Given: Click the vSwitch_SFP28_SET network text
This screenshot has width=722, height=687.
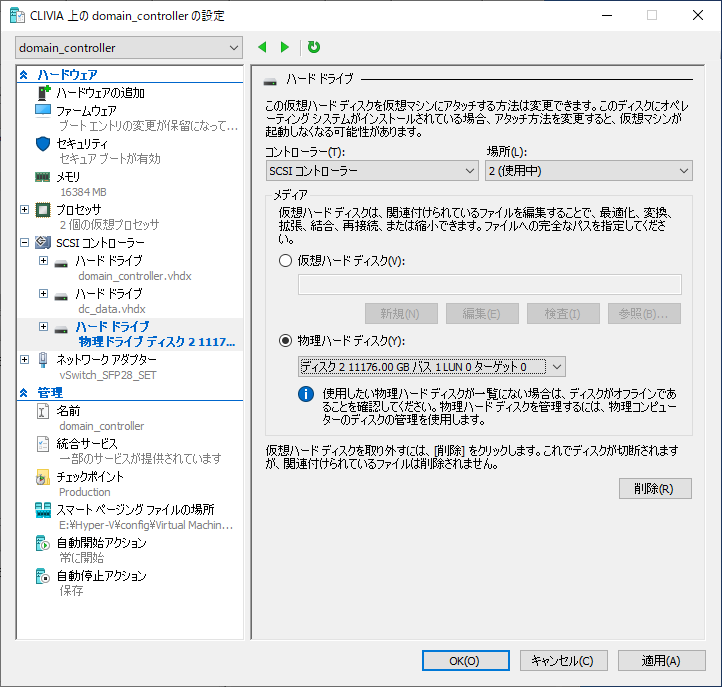Looking at the screenshot, I should pos(108,375).
